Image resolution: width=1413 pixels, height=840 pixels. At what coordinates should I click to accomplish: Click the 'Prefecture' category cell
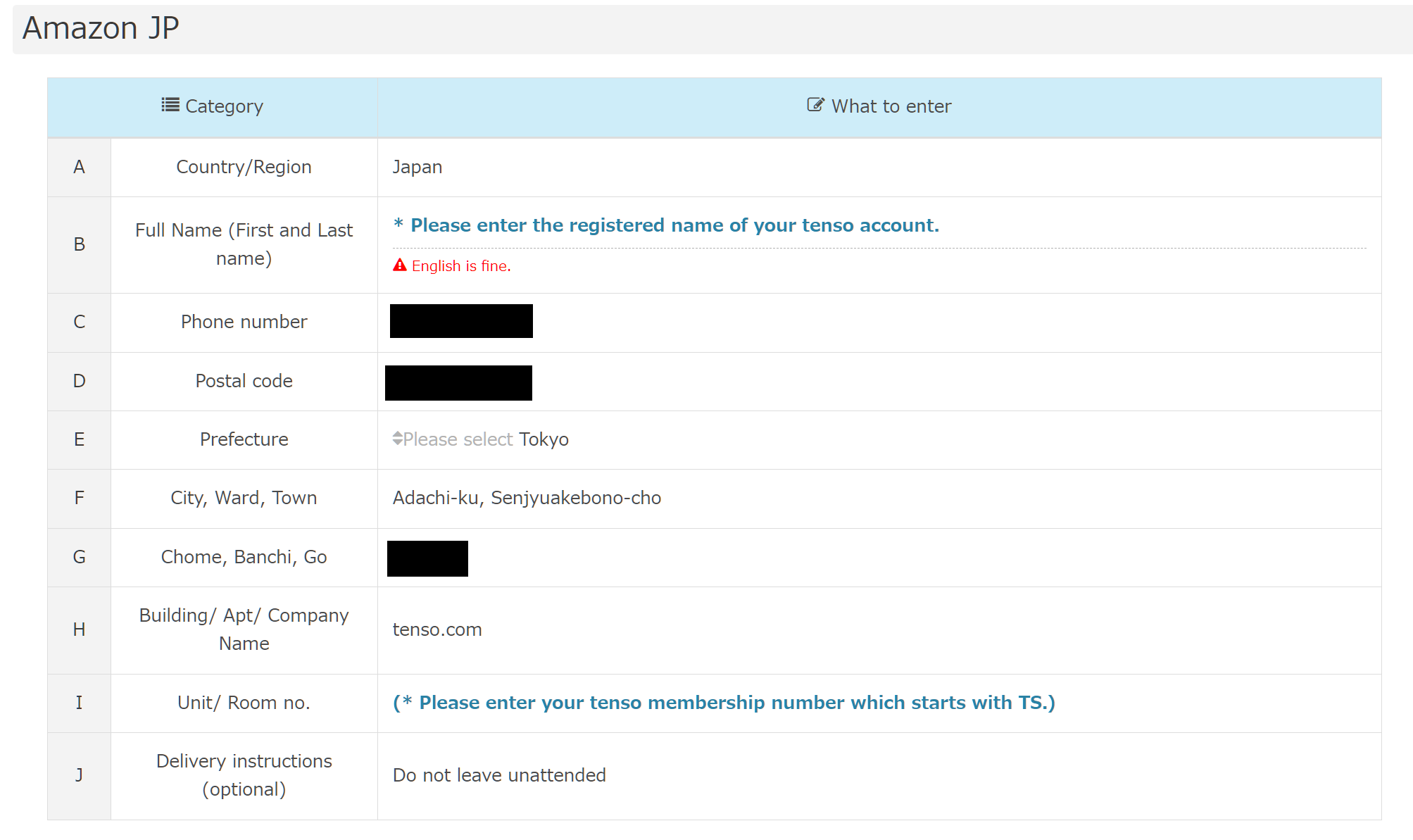[244, 439]
